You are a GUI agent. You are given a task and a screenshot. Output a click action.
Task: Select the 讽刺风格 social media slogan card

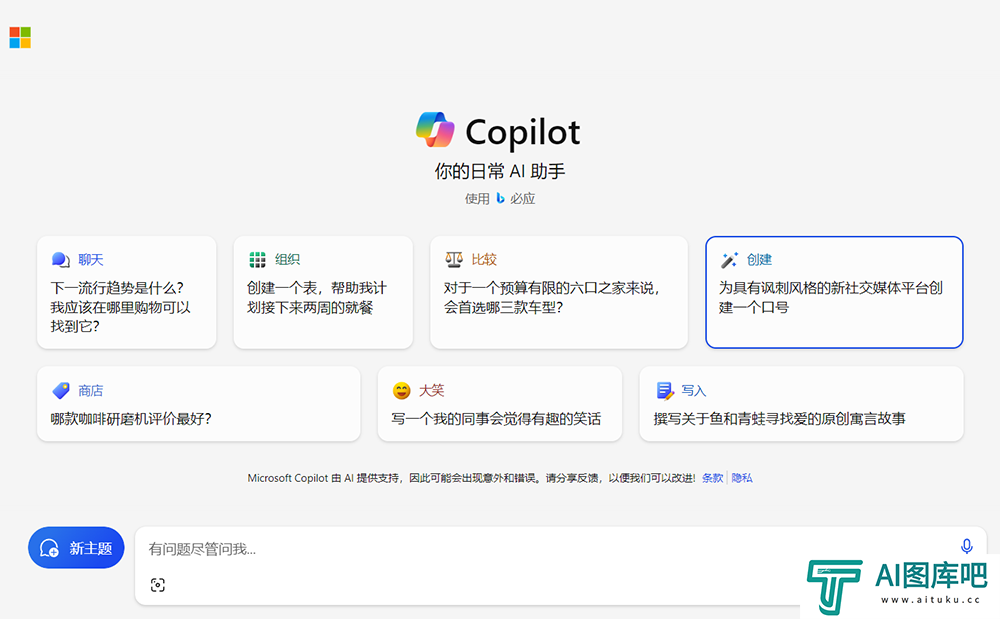click(x=834, y=293)
